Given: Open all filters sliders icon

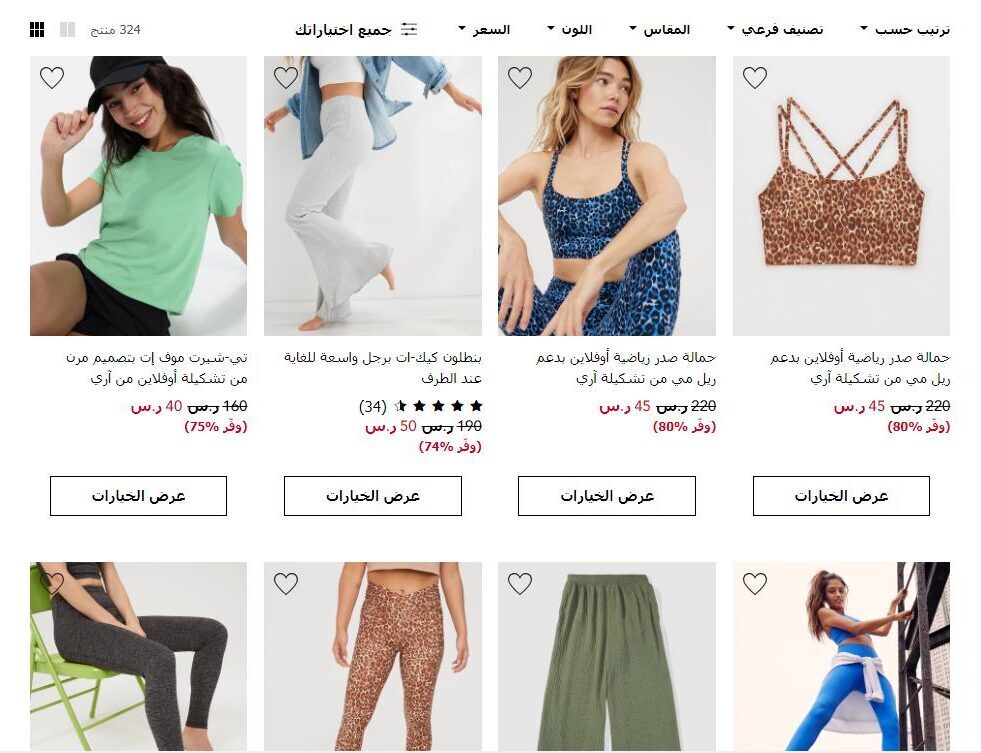Looking at the screenshot, I should point(409,29).
